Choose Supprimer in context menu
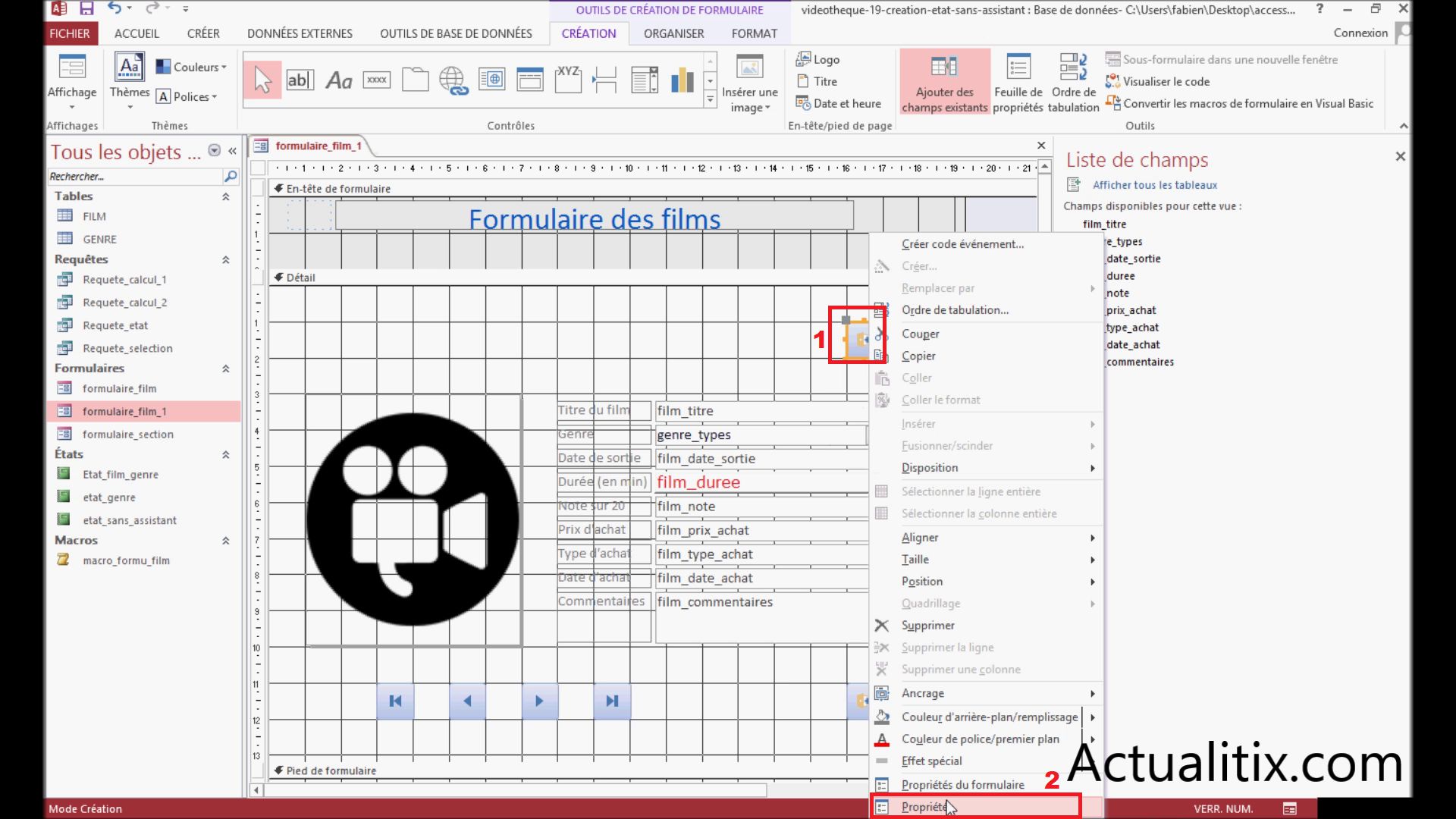 point(986,626)
